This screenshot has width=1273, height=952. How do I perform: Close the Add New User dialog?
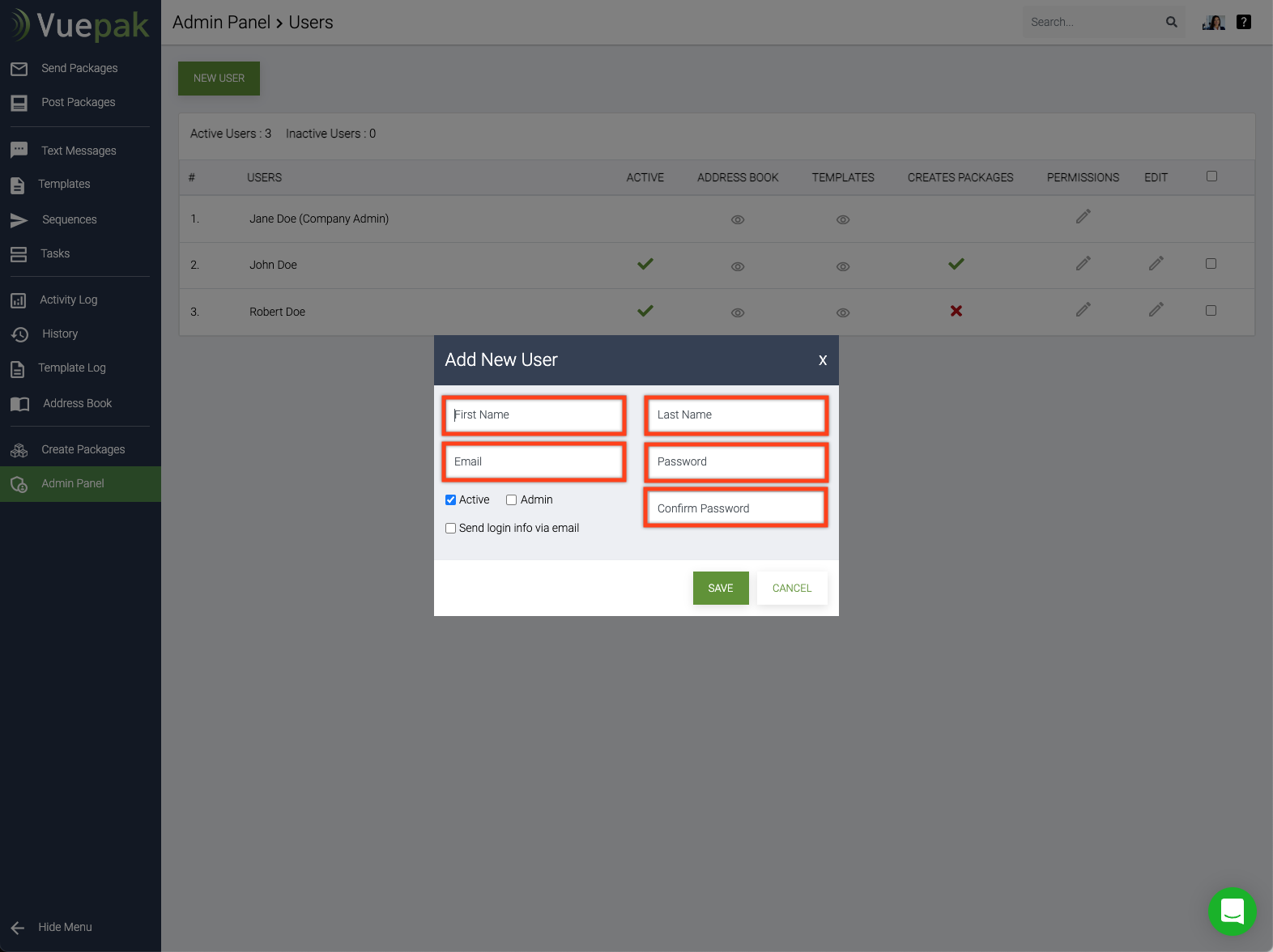point(822,360)
